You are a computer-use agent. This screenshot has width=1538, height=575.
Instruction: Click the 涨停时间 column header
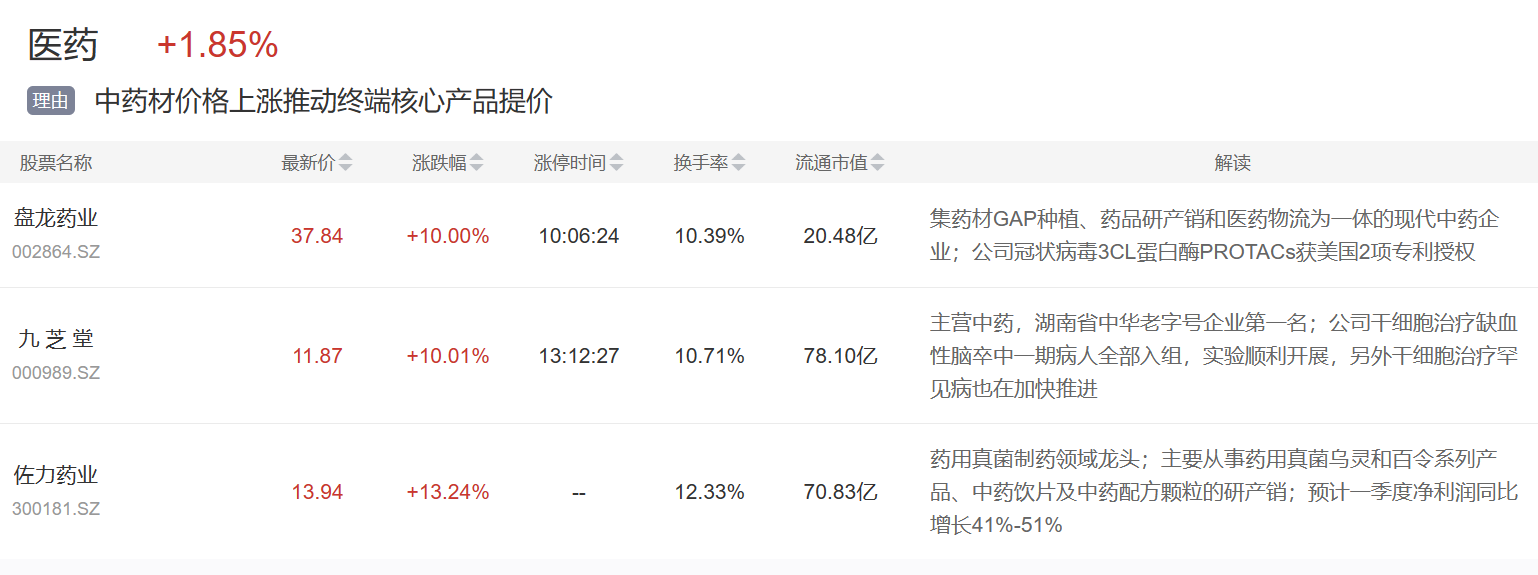570,163
